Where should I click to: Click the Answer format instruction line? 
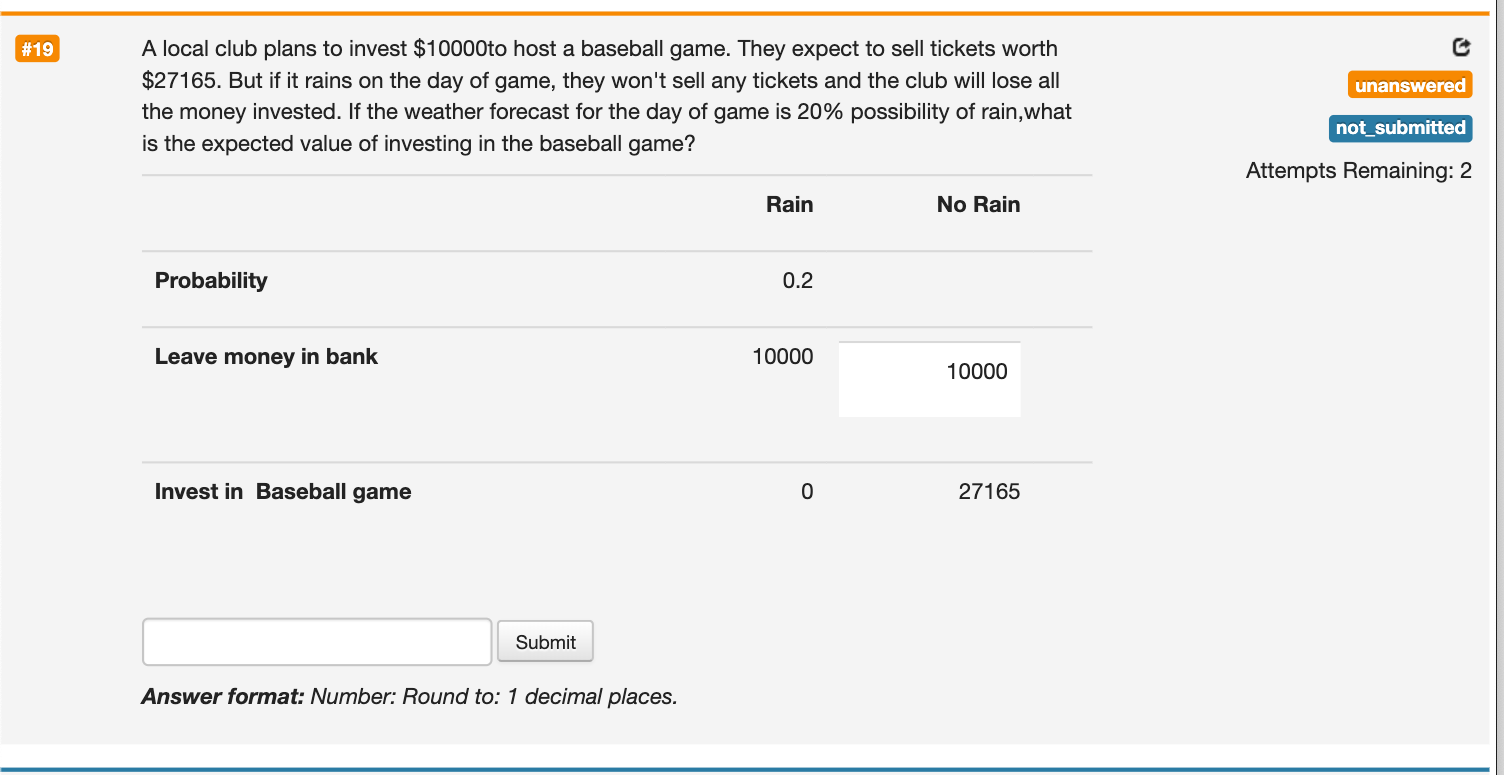pos(410,696)
